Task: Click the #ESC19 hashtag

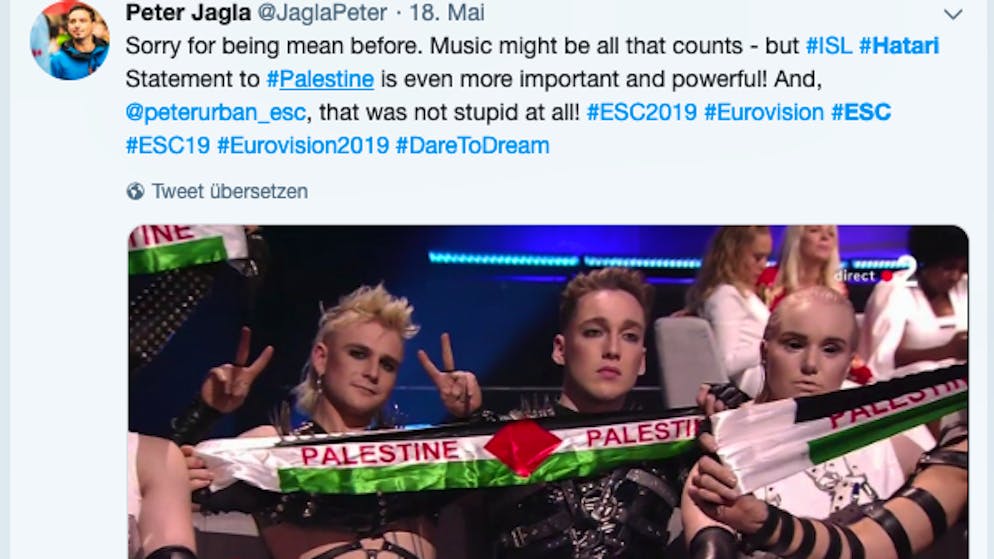Action: (x=168, y=146)
